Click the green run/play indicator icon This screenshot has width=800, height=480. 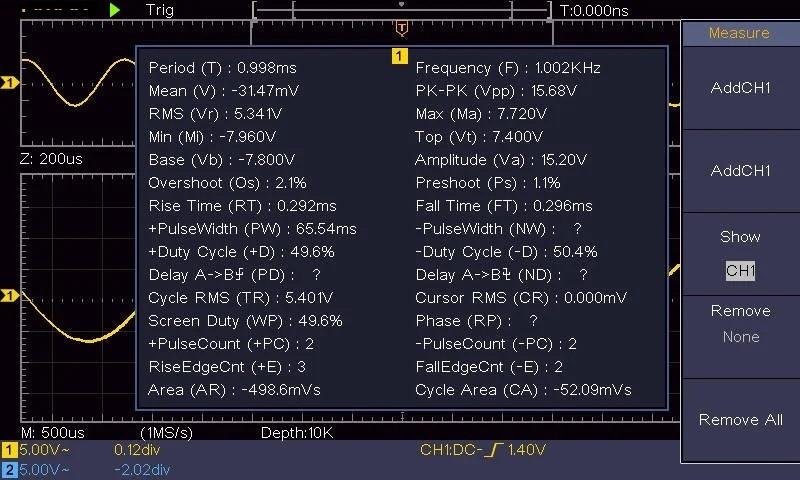tap(115, 10)
